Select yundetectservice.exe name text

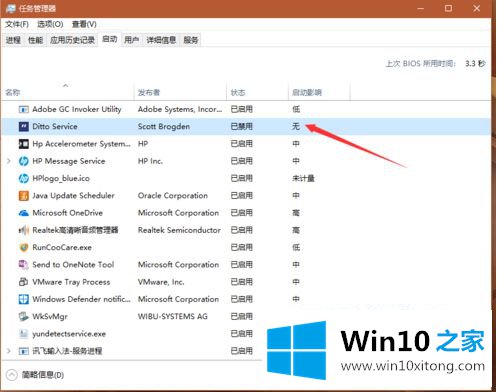click(69, 334)
